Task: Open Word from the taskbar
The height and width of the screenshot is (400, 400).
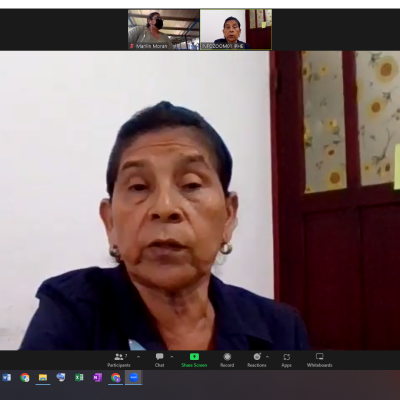Action: click(7, 377)
